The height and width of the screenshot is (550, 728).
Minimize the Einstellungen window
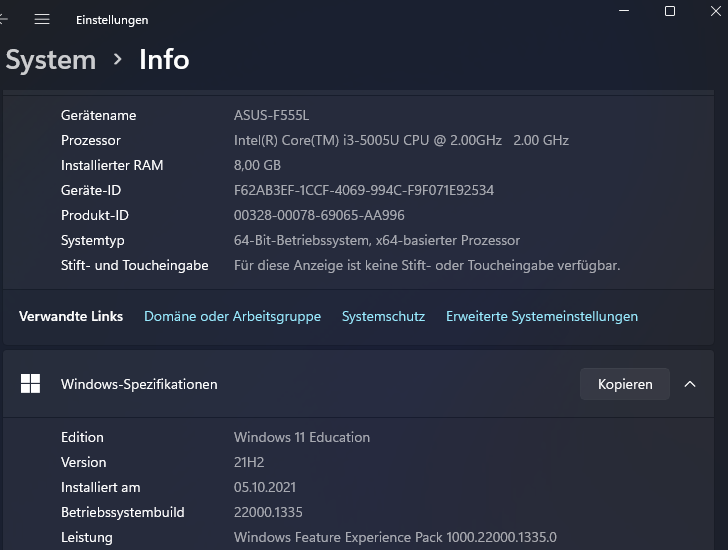(624, 11)
